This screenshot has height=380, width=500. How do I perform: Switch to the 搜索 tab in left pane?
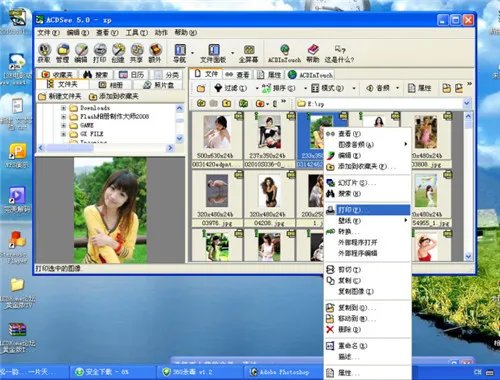pyautogui.click(x=96, y=75)
